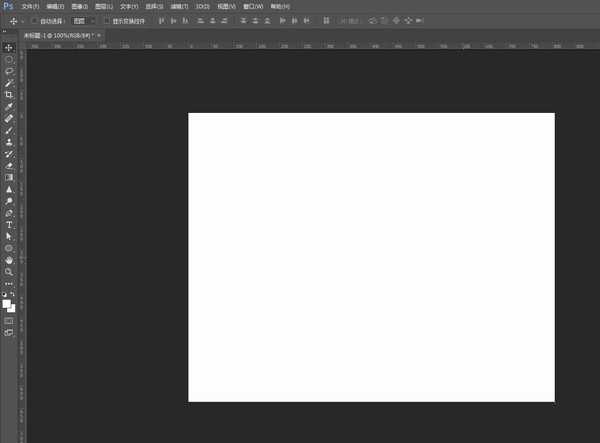This screenshot has width=600, height=443.
Task: Open the Edit Toolbar three-dots button
Action: 9,284
